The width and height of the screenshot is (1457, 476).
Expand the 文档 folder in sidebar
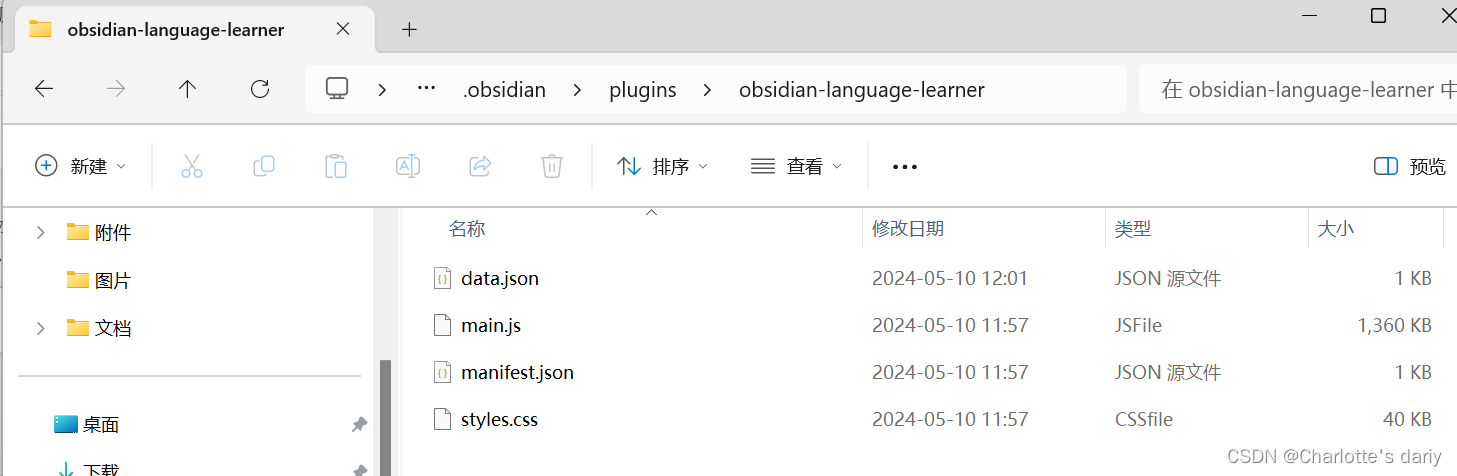[x=40, y=328]
